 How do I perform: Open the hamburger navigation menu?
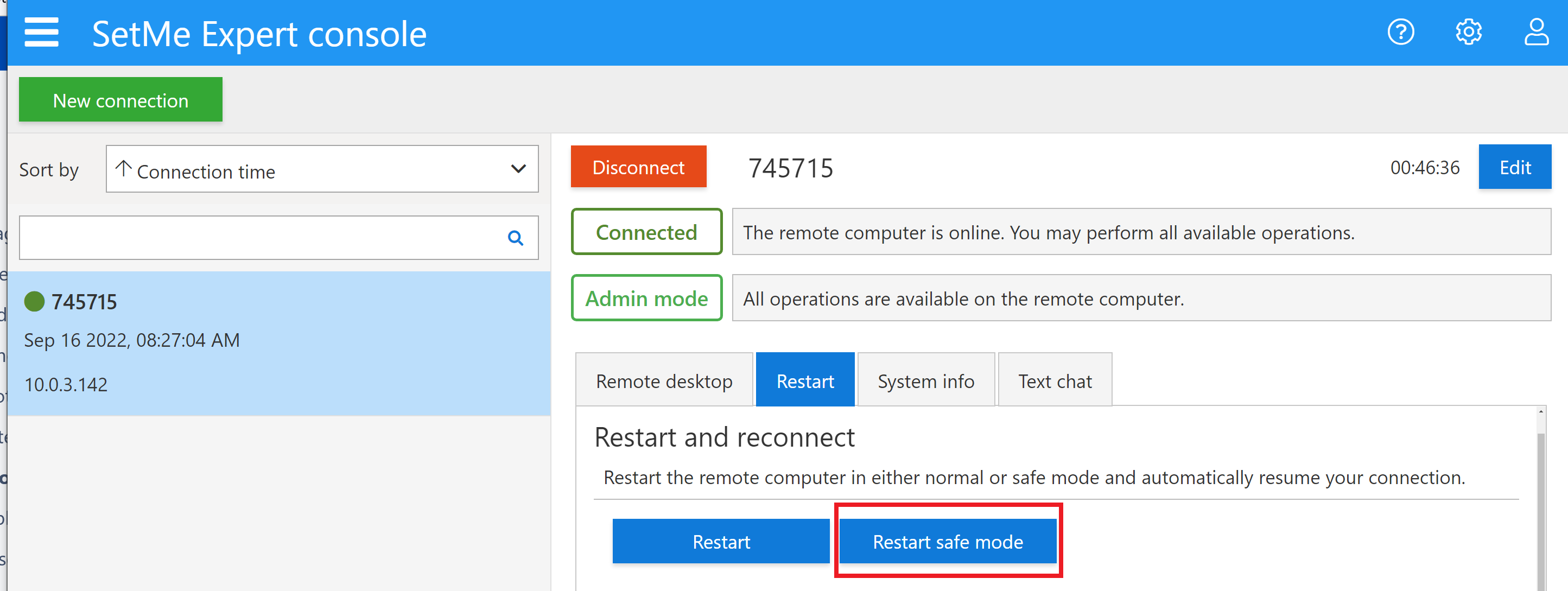(40, 32)
